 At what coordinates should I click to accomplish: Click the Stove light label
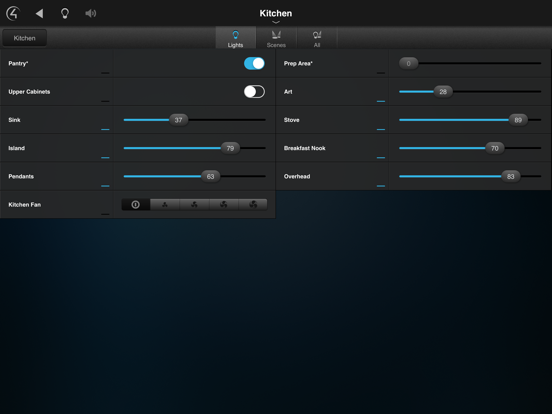[x=291, y=120]
